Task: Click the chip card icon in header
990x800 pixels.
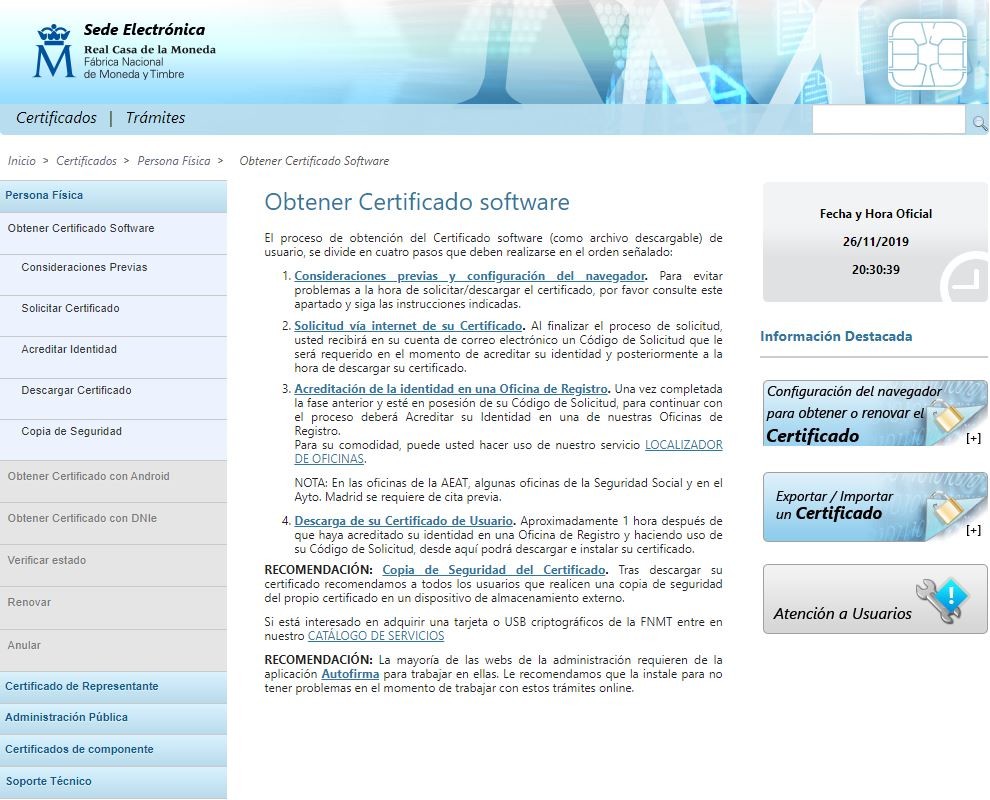Action: click(x=927, y=54)
